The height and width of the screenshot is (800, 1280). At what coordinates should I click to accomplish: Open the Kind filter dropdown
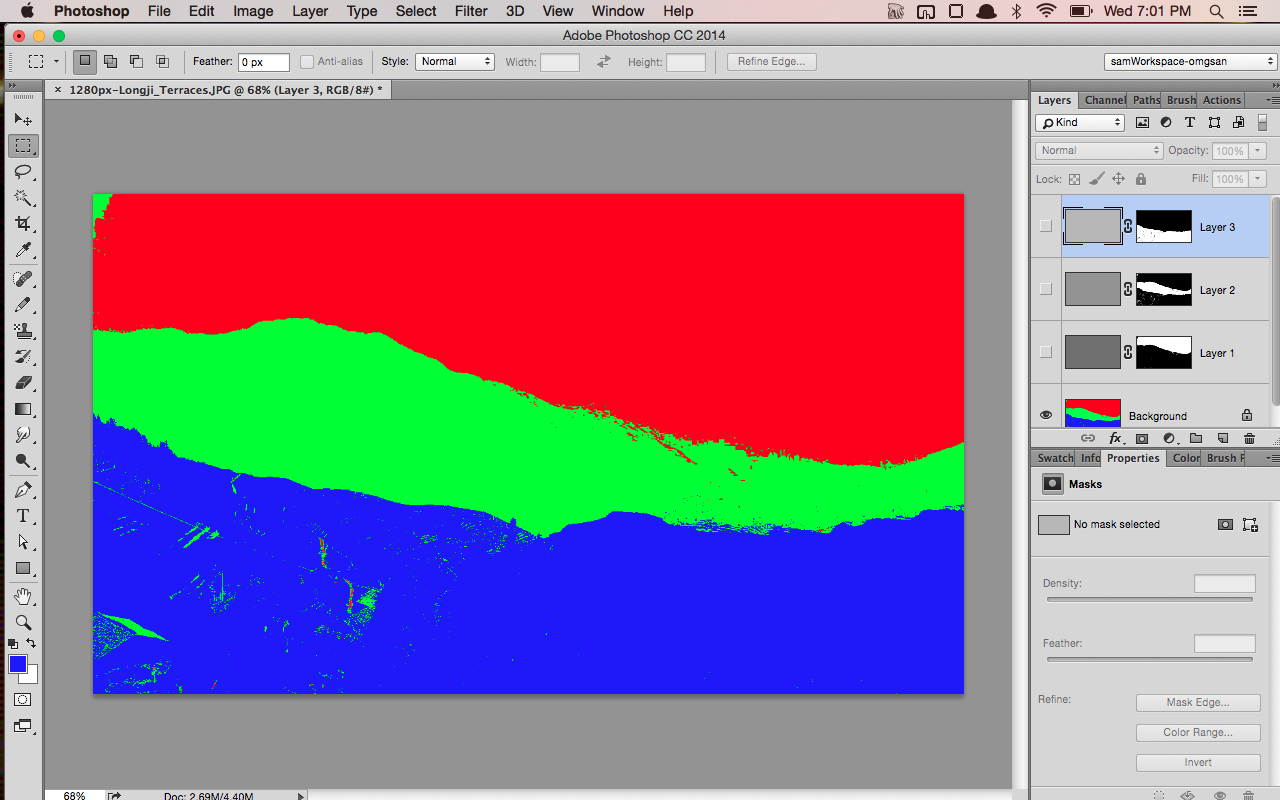click(1080, 123)
